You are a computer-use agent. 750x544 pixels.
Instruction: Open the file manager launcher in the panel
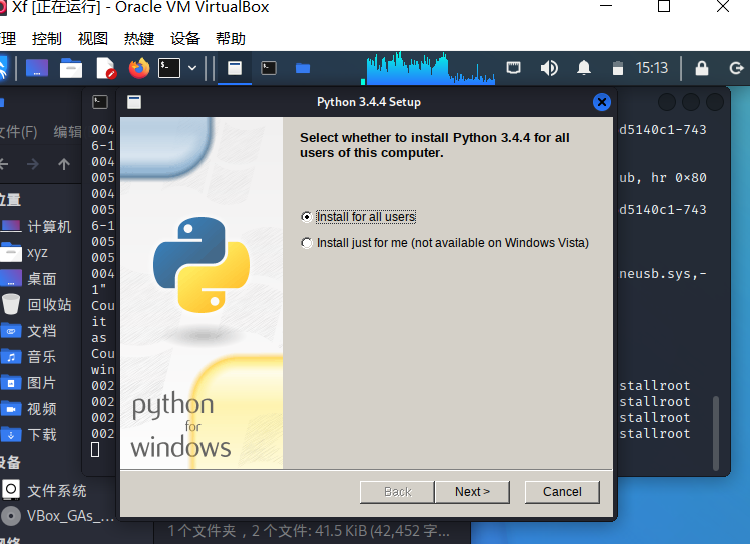(71, 68)
